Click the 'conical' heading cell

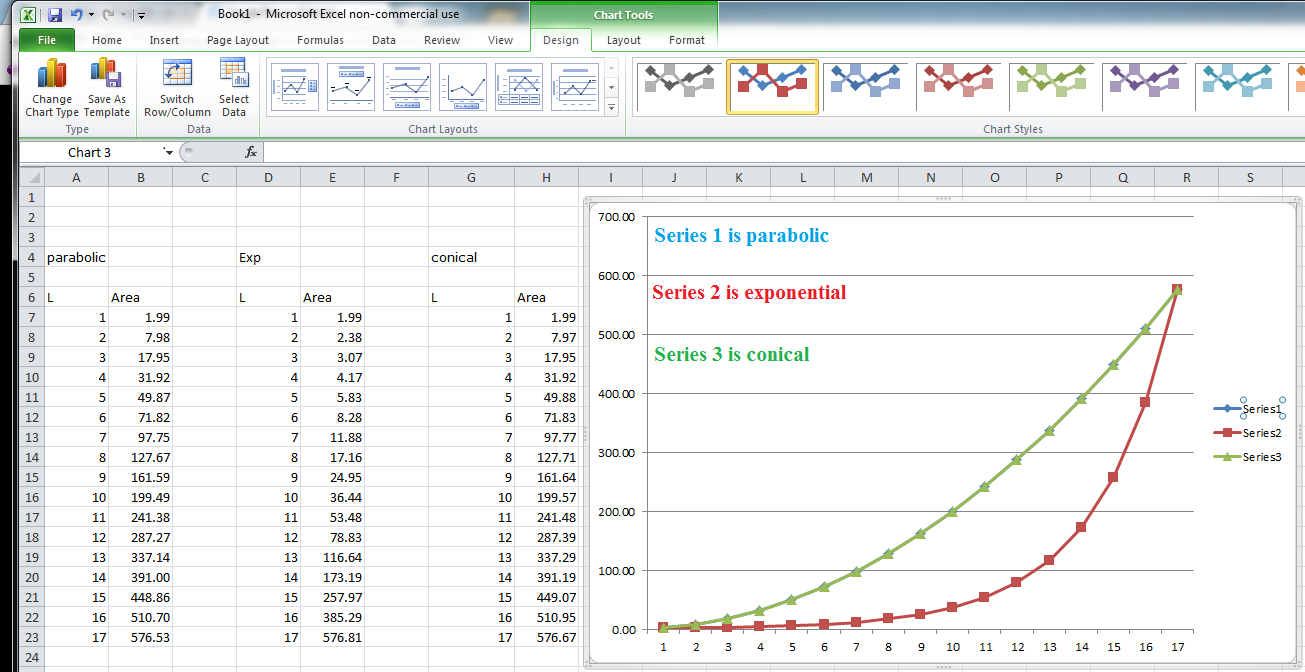click(x=471, y=257)
